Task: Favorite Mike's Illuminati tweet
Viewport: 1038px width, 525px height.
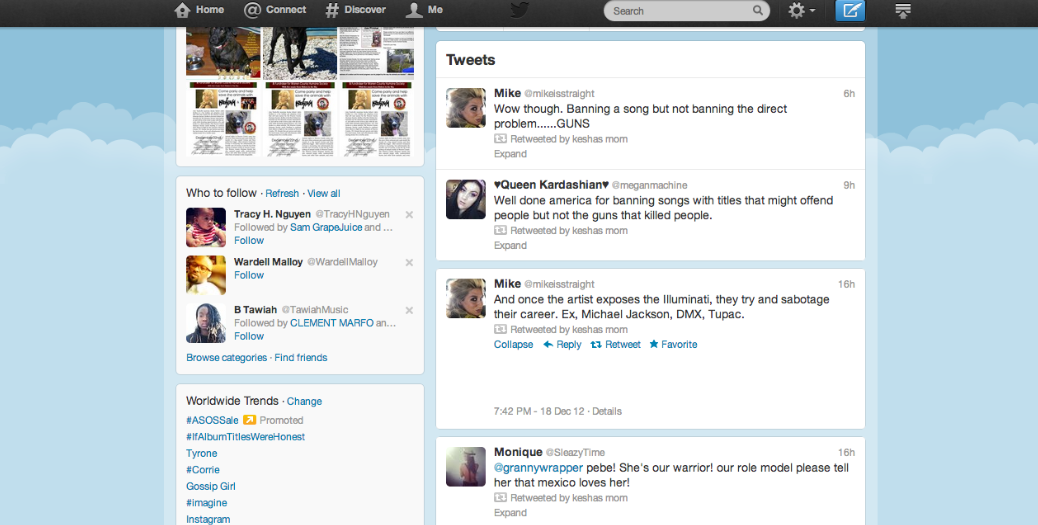Action: pyautogui.click(x=673, y=344)
